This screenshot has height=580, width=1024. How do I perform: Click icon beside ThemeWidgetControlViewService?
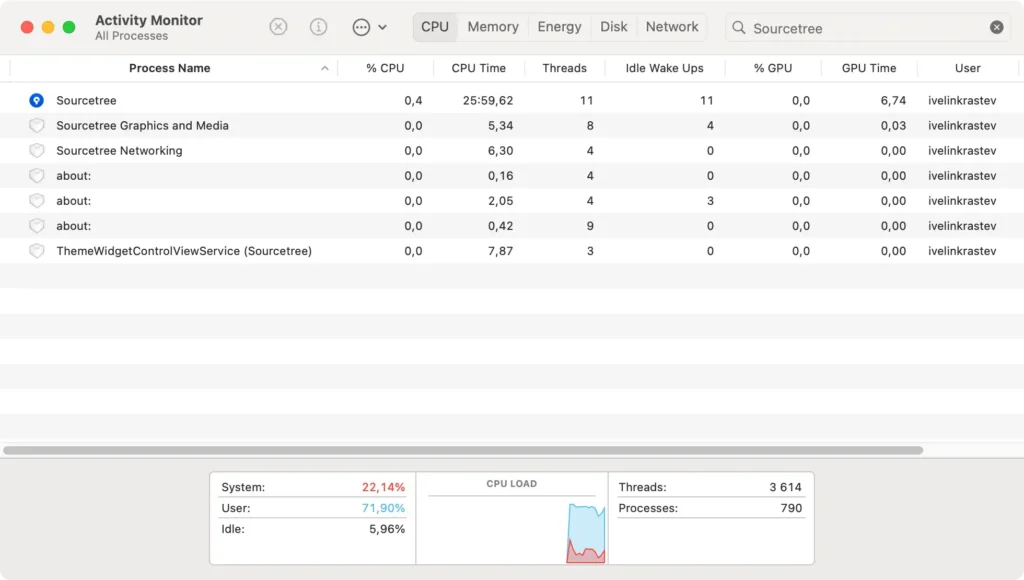click(x=37, y=251)
